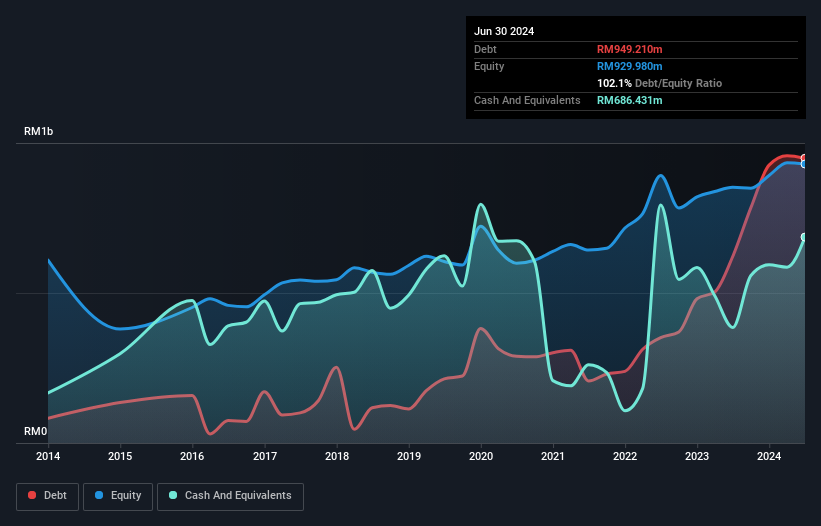Click the RM0 y-axis label
821x526 pixels.
pos(36,431)
